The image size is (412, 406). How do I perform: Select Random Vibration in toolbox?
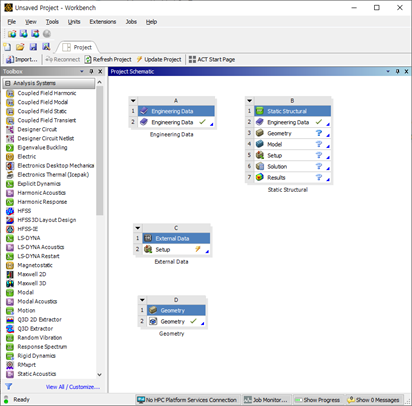click(40, 338)
